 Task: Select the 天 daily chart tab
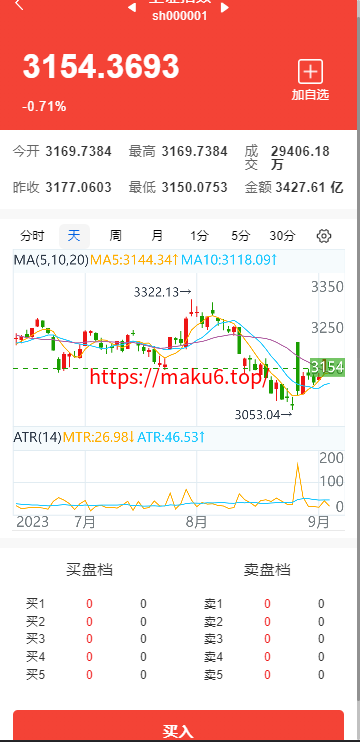[x=74, y=236]
